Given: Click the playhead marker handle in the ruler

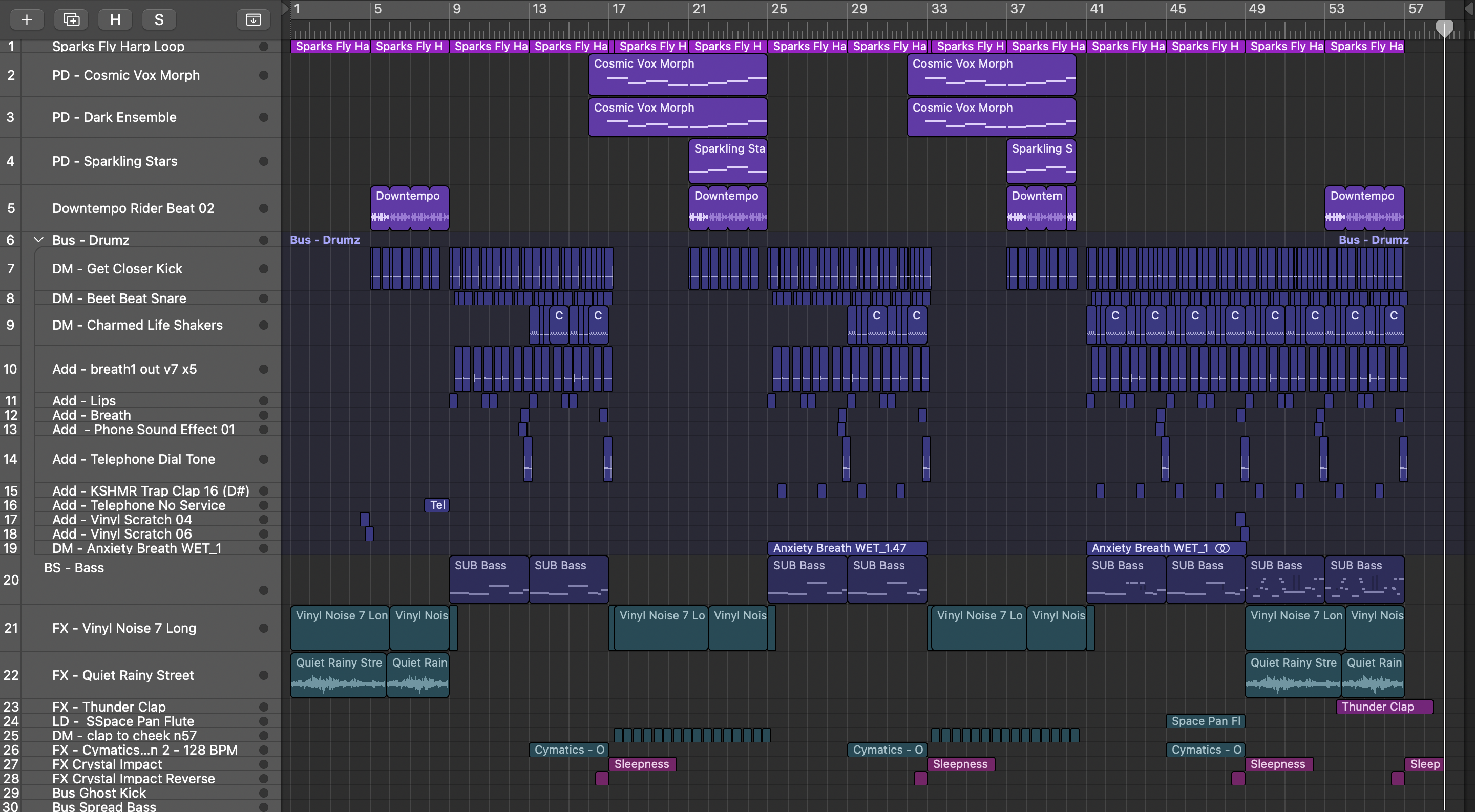Looking at the screenshot, I should tap(1444, 28).
